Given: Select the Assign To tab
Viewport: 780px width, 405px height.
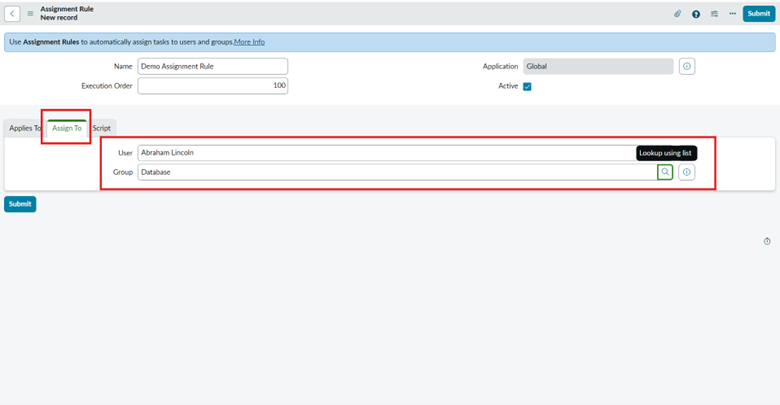Looking at the screenshot, I should [x=67, y=128].
